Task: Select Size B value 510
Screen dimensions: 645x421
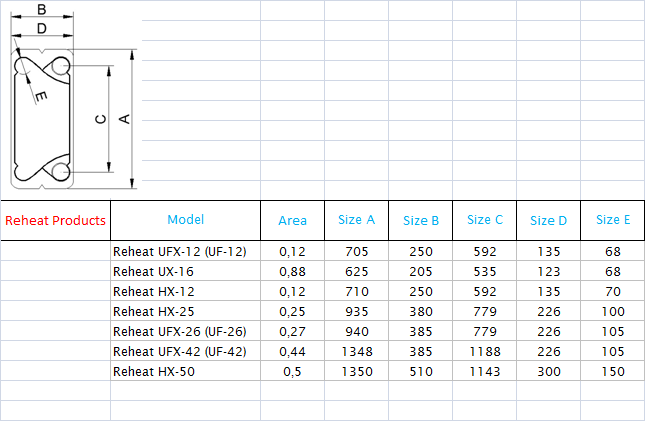Action: (421, 371)
